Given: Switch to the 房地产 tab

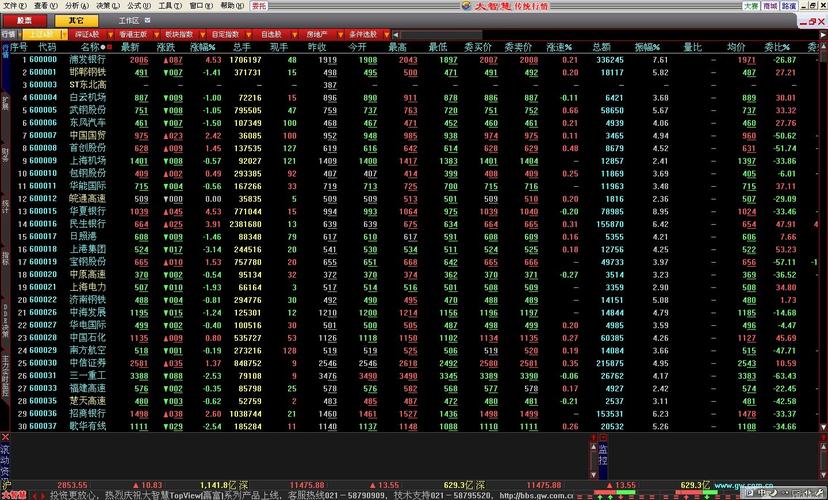Looking at the screenshot, I should point(317,34).
